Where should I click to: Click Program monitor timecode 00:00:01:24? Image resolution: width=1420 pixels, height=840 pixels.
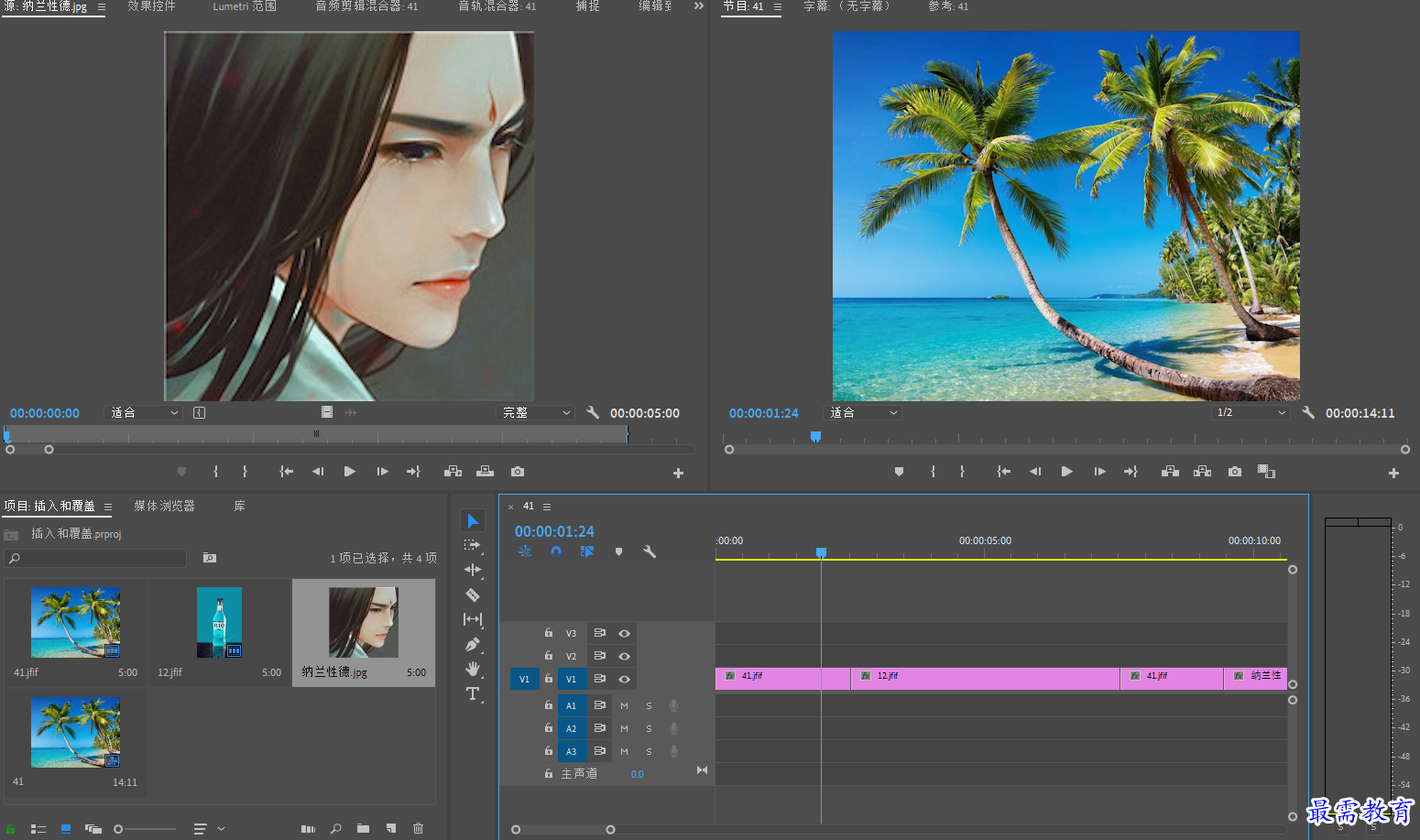[764, 413]
